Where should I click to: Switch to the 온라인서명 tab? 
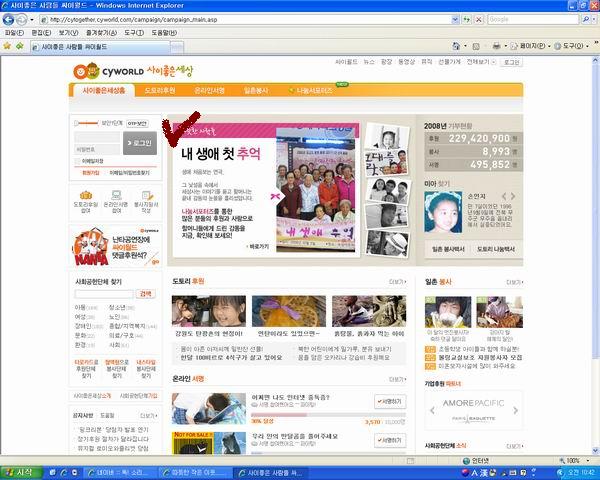click(209, 91)
